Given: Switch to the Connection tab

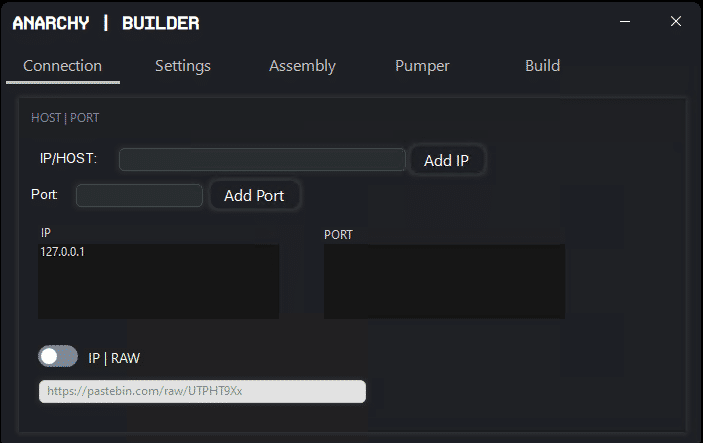Looking at the screenshot, I should tap(62, 66).
